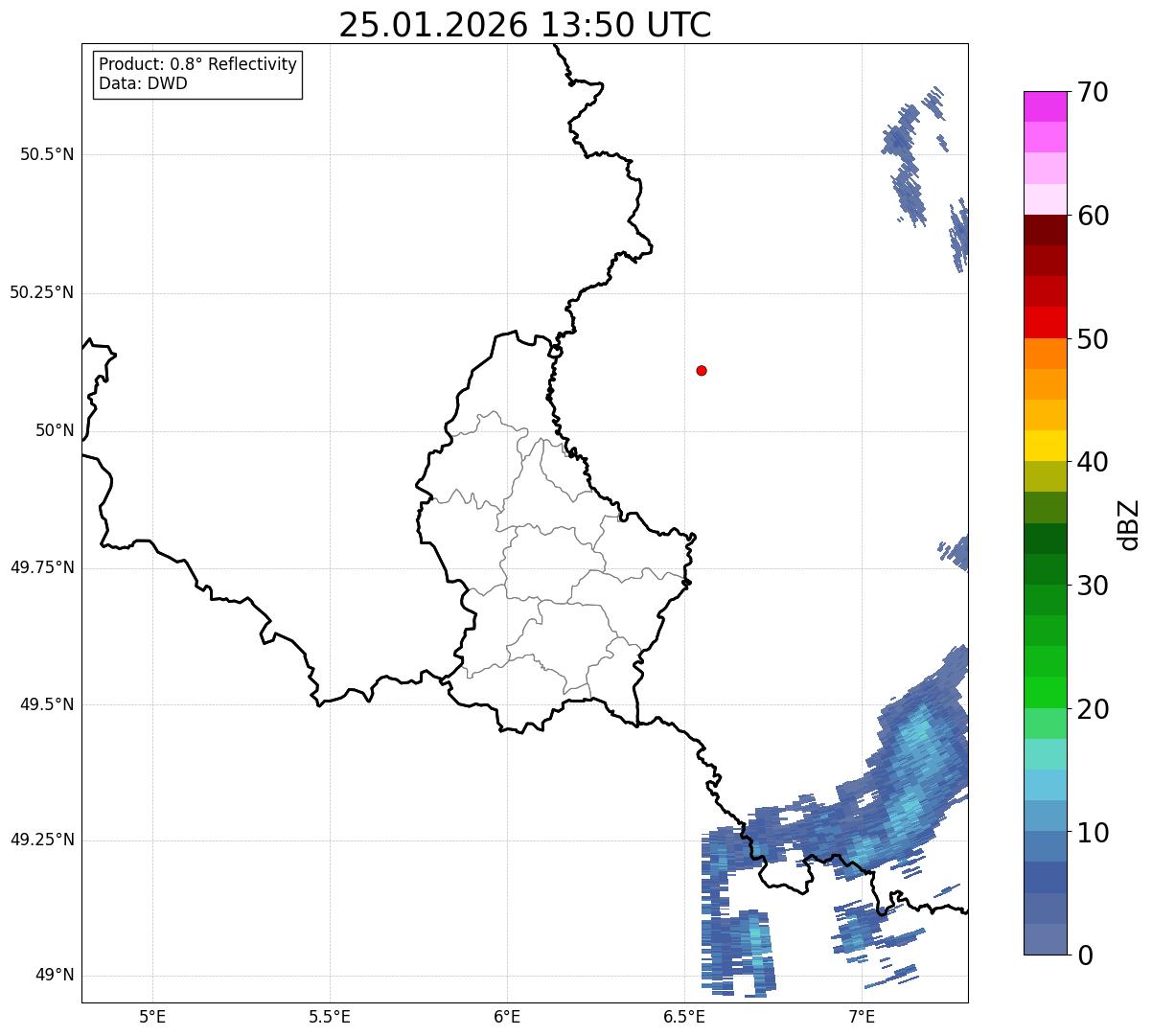1152x1036 pixels.
Task: Click the red station marker dot
Action: [702, 370]
